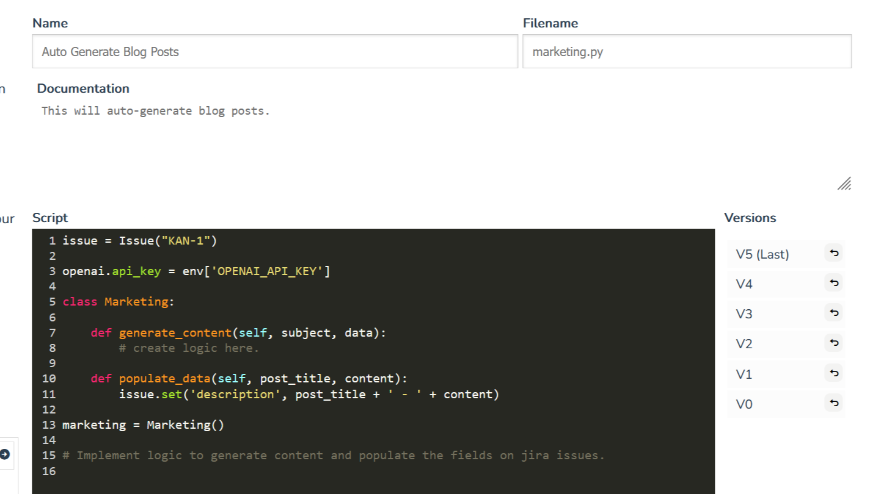Click the Documentation textarea resize handle
Image resolution: width=870 pixels, height=494 pixels.
click(x=844, y=184)
